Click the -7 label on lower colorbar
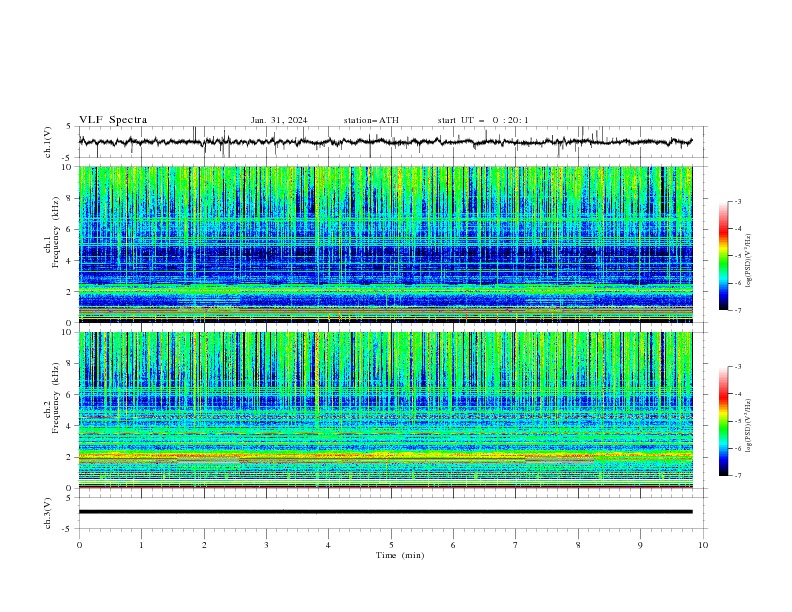The height and width of the screenshot is (612, 792). [x=737, y=475]
